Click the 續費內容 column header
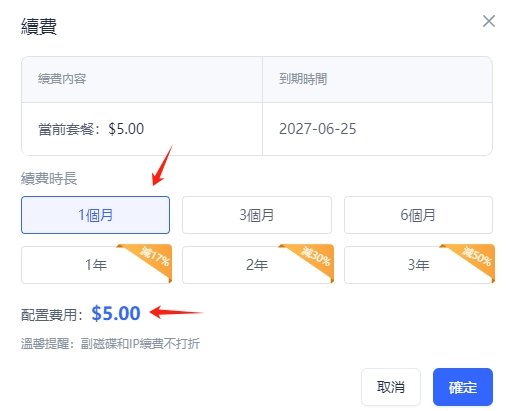 (x=62, y=79)
